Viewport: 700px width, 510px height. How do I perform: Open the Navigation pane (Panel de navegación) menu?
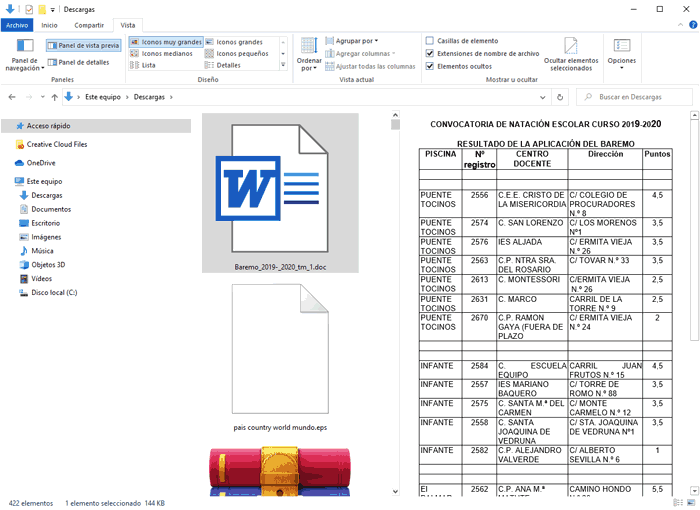click(25, 56)
